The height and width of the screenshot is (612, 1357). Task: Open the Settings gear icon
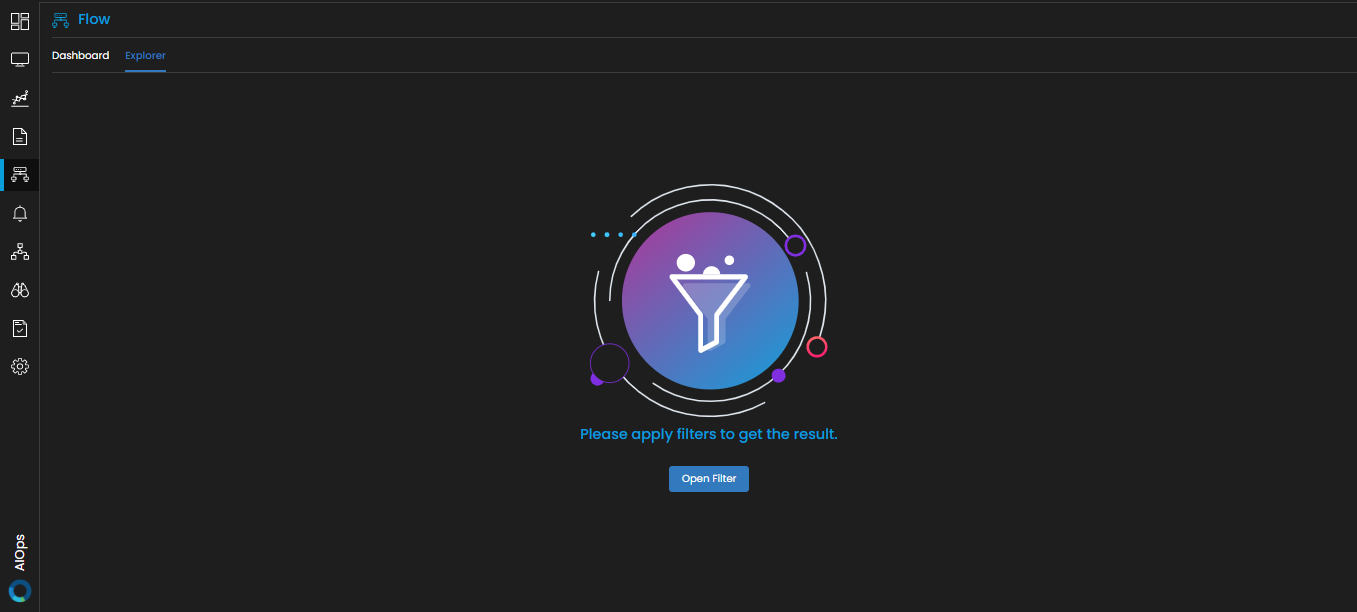20,367
